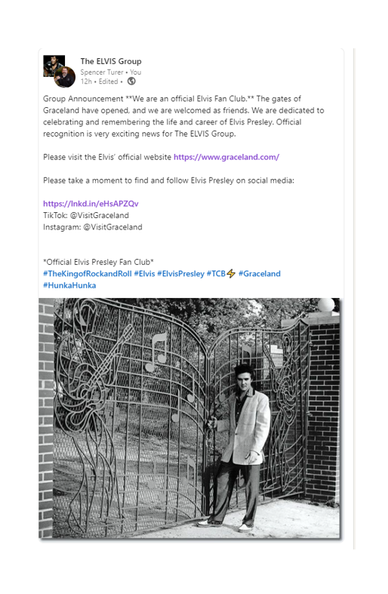Open the #TheKingofRockandRoll hashtag
This screenshot has height=594, width=388.
tap(87, 274)
